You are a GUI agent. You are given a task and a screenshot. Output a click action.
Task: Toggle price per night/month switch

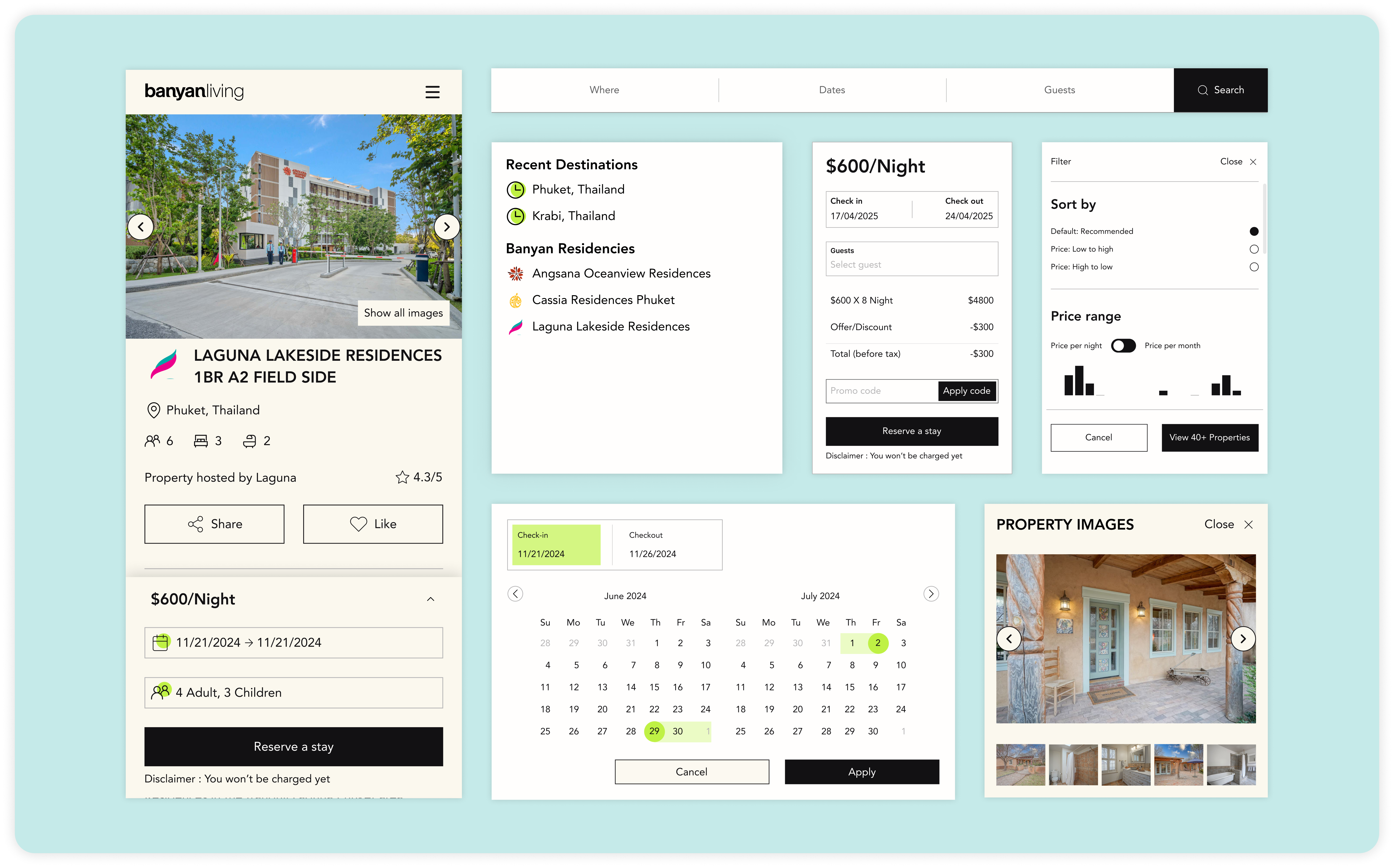[x=1123, y=346]
